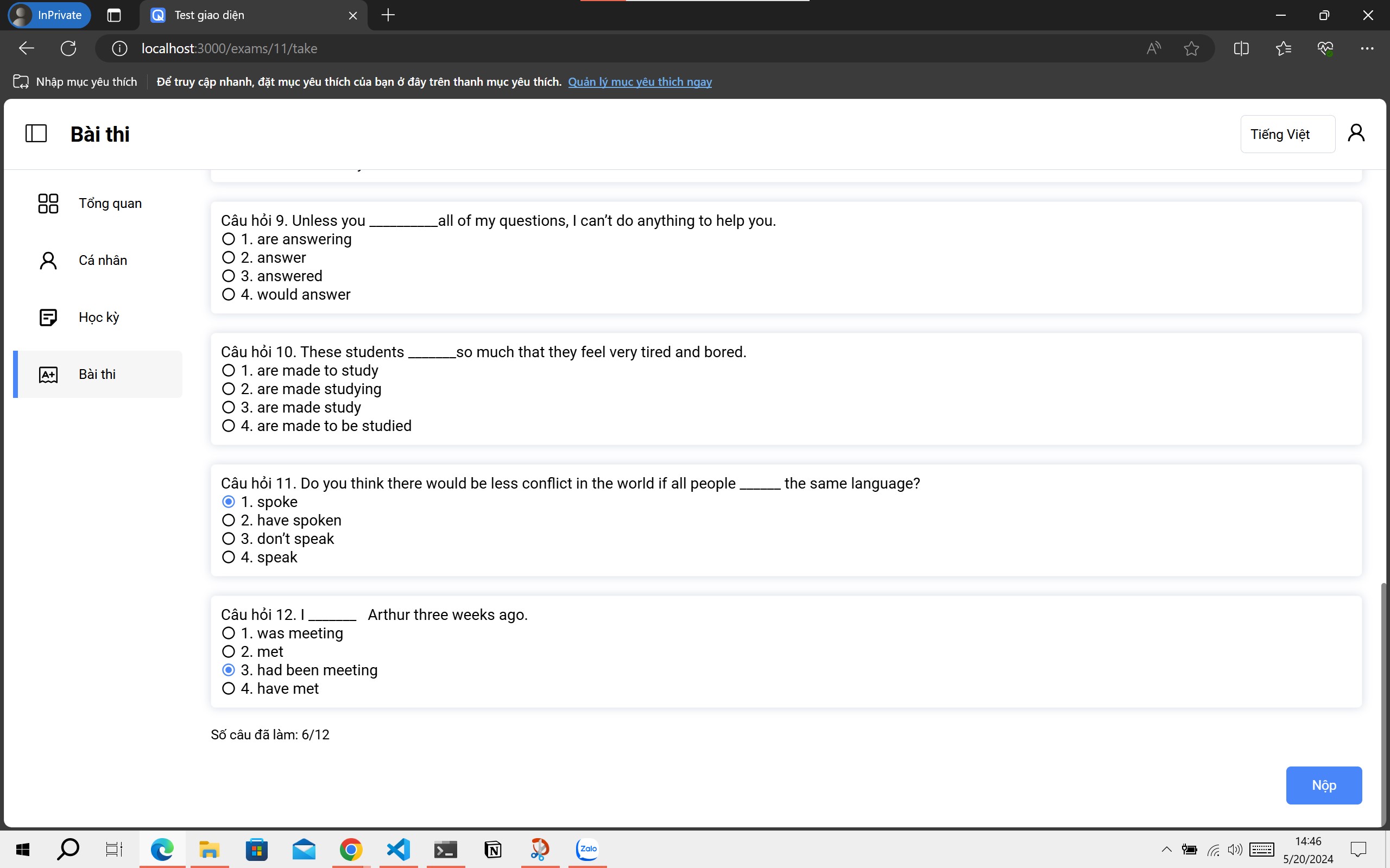
Task: Select the Bài thi sidebar item
Action: click(98, 375)
